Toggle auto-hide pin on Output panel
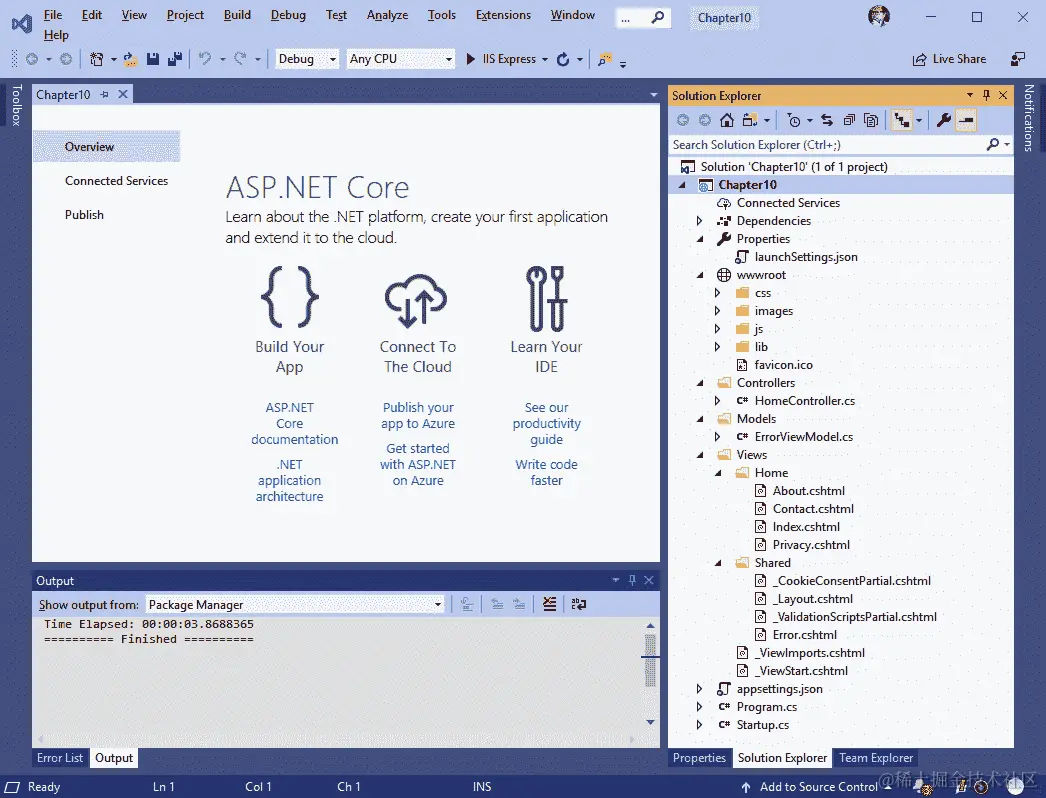Viewport: 1046px width, 798px height. click(632, 580)
